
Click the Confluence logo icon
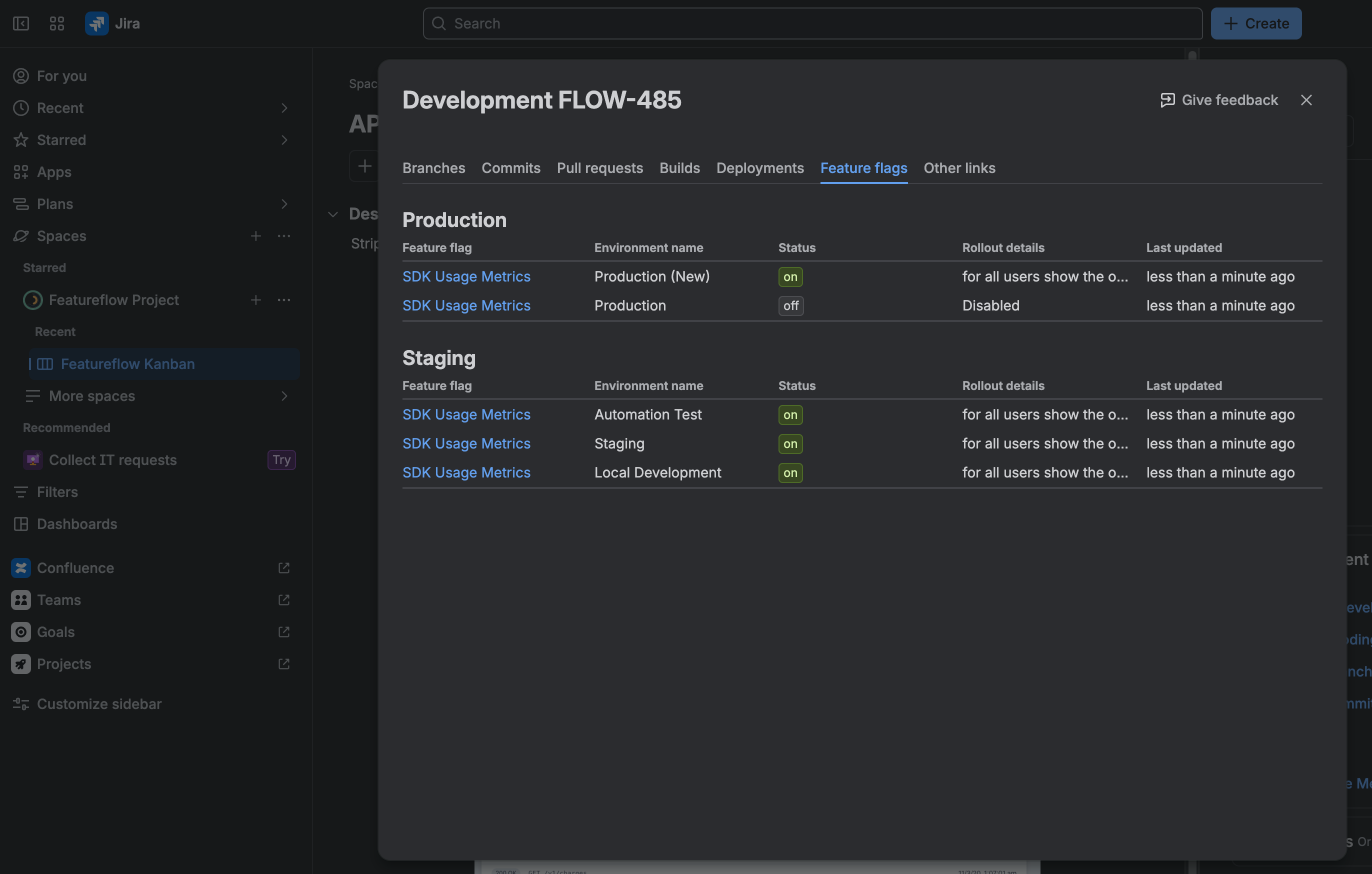pos(21,567)
